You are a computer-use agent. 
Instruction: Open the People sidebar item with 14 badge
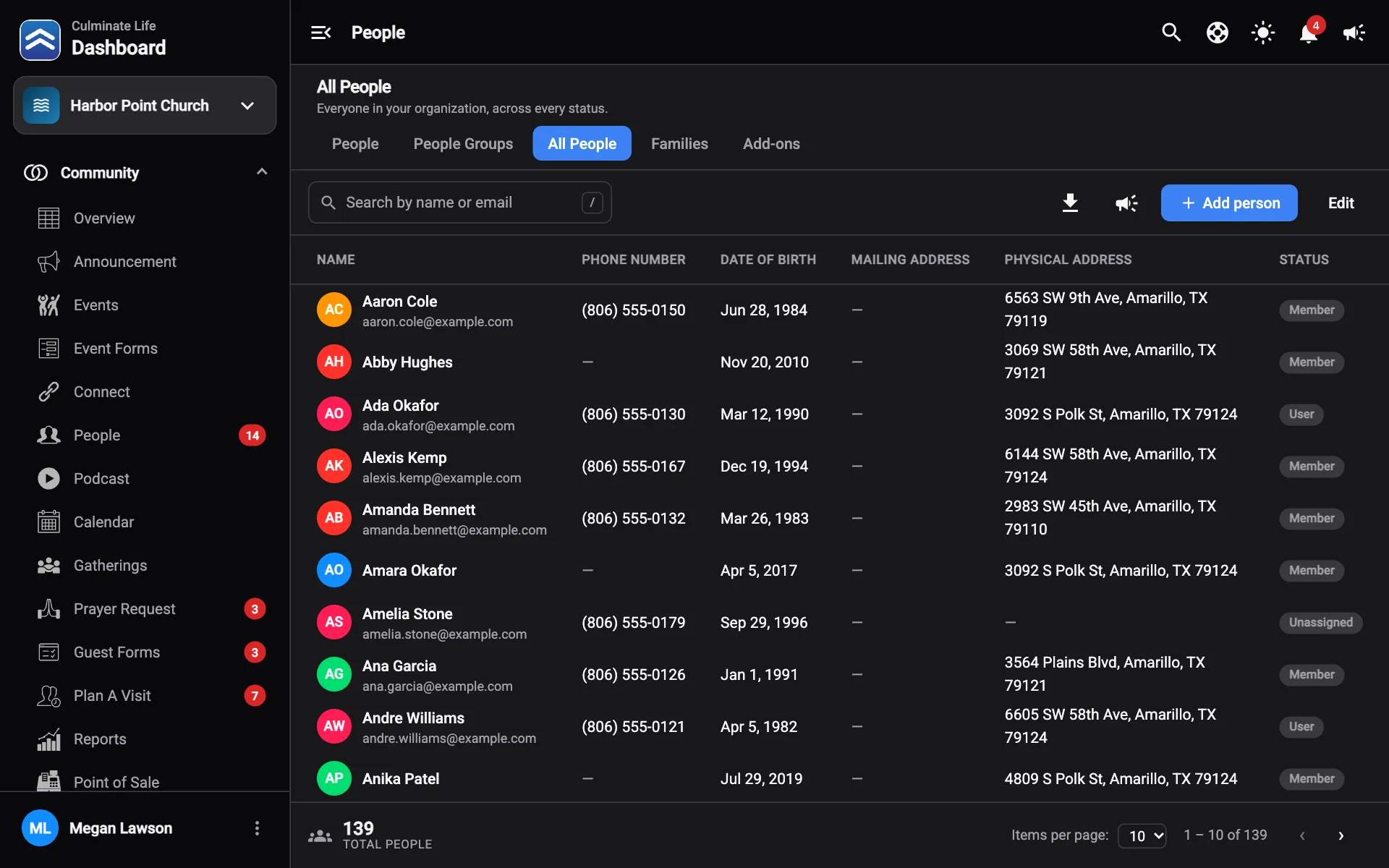[145, 435]
